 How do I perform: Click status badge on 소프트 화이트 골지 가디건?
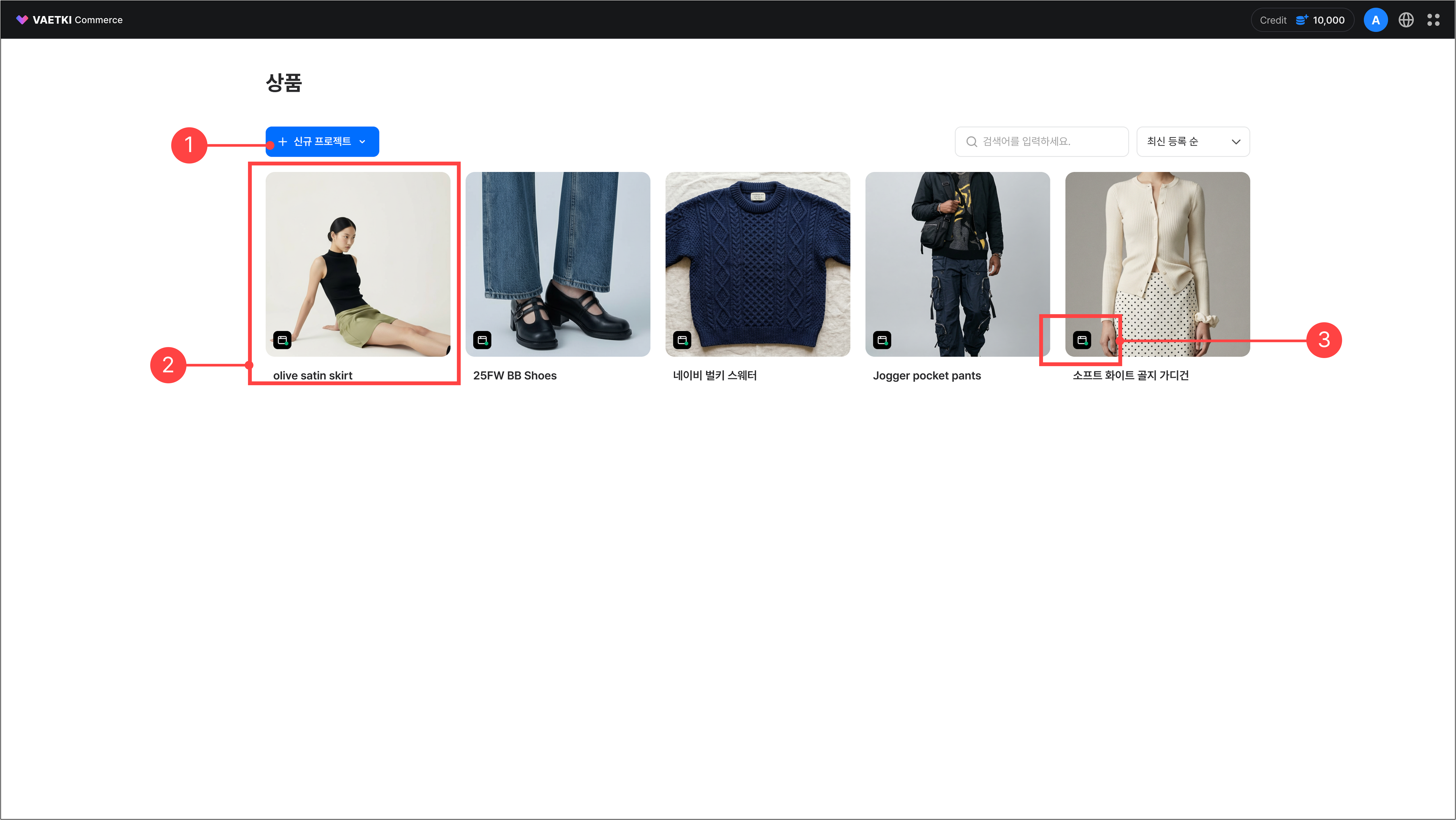tap(1082, 340)
